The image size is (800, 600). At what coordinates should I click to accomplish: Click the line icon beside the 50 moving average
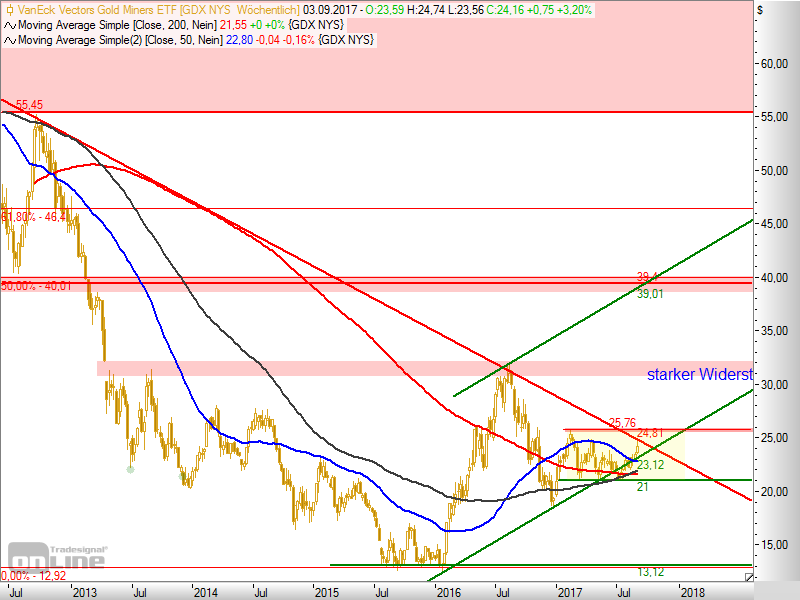pos(9,40)
